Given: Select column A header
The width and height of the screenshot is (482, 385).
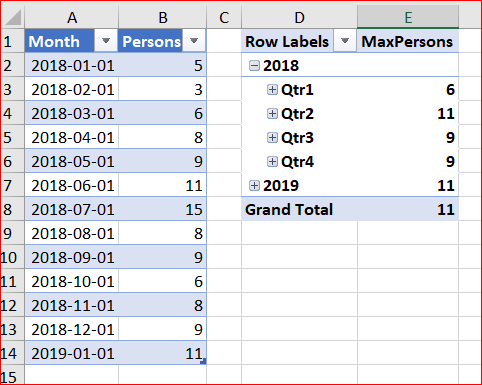Looking at the screenshot, I should [72, 17].
